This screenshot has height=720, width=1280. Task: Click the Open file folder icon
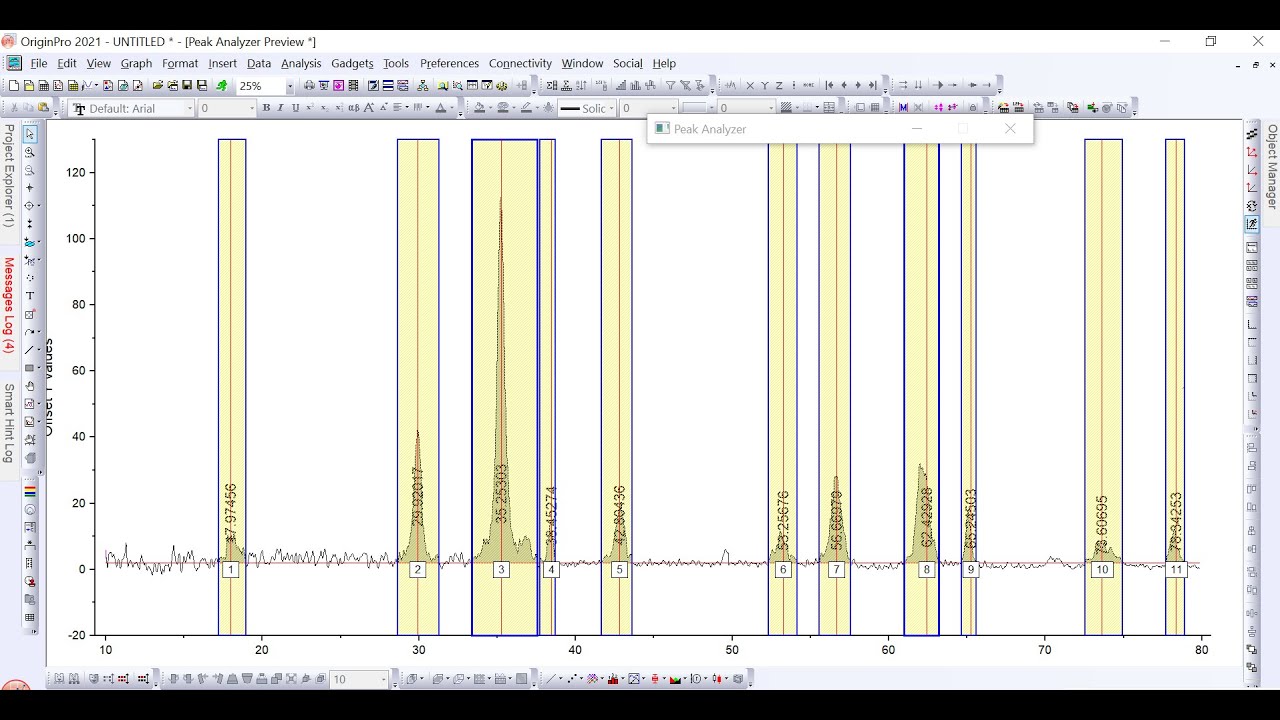[x=158, y=86]
